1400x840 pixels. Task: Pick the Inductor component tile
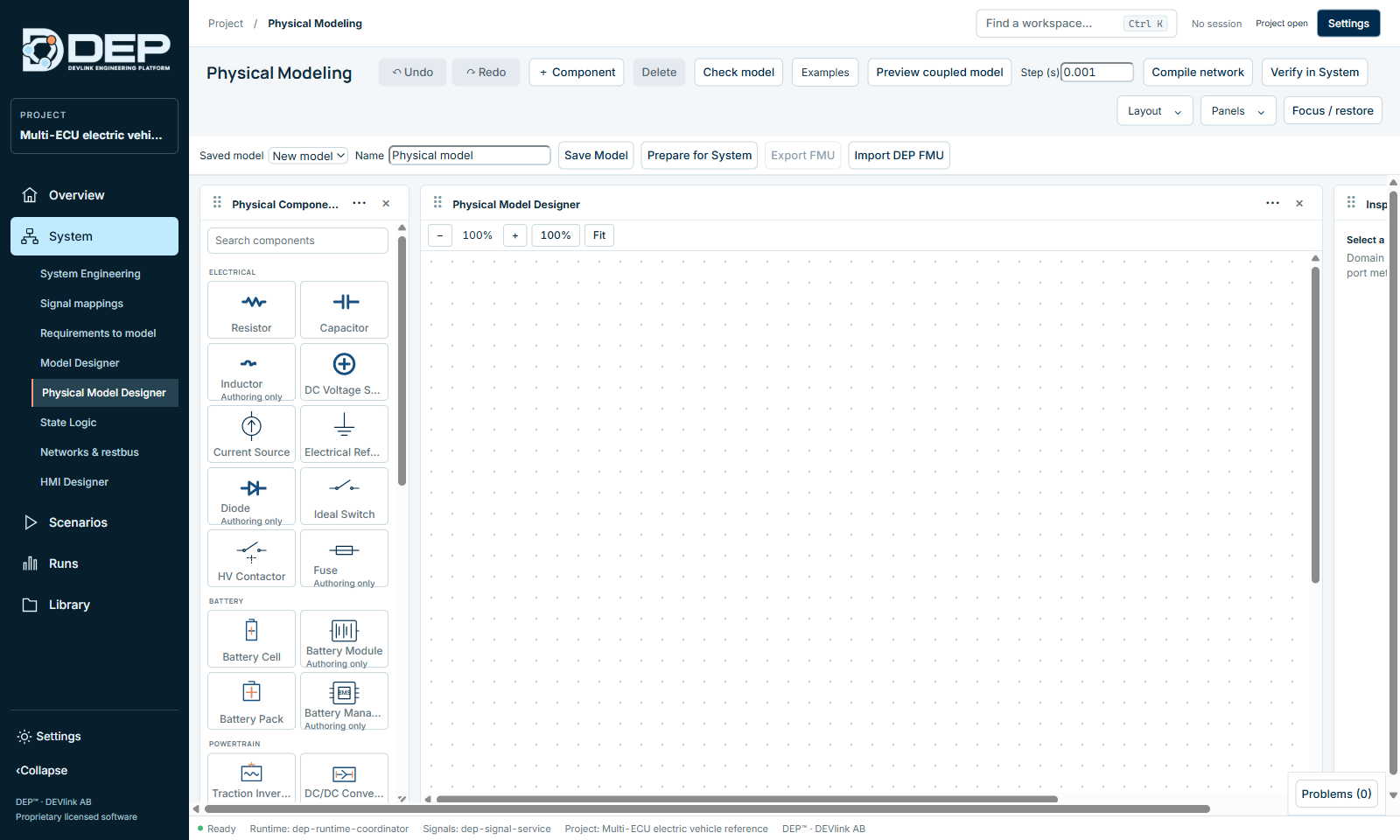click(x=251, y=372)
